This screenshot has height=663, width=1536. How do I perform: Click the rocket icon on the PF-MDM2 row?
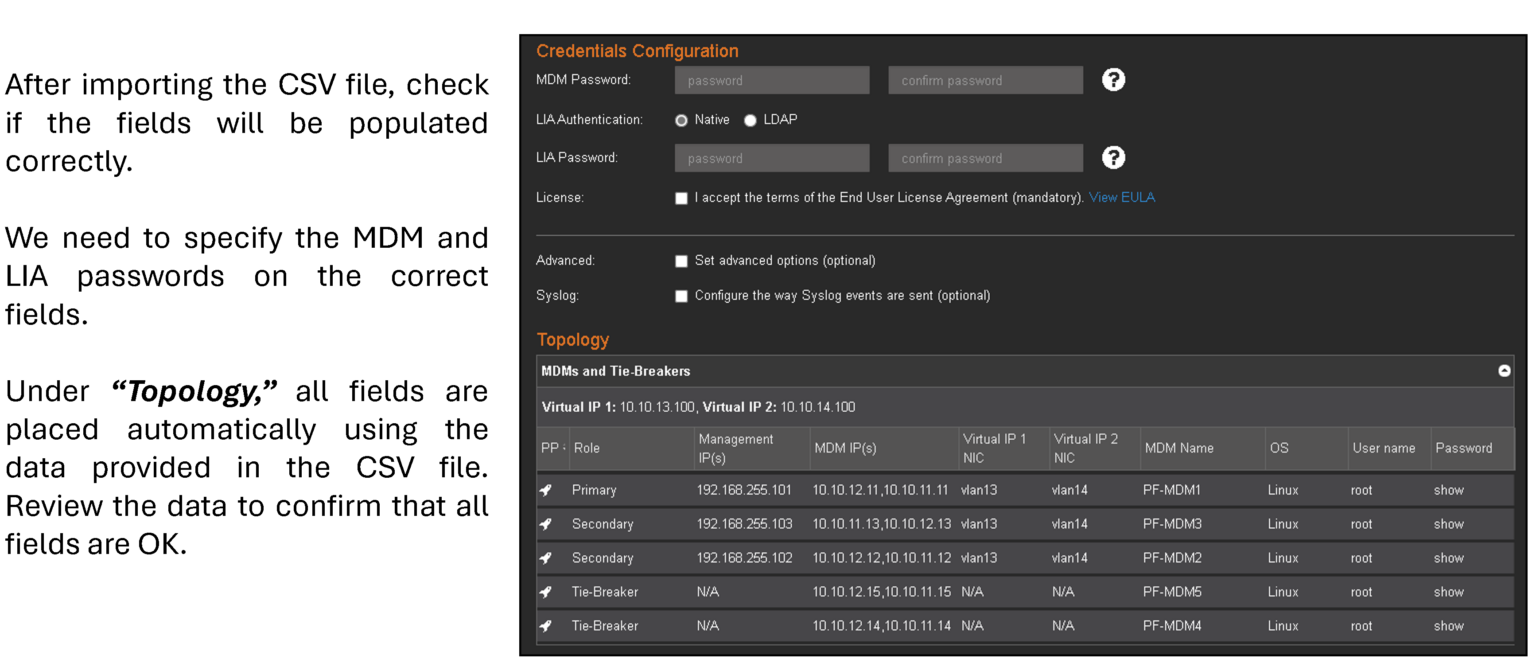pyautogui.click(x=545, y=558)
